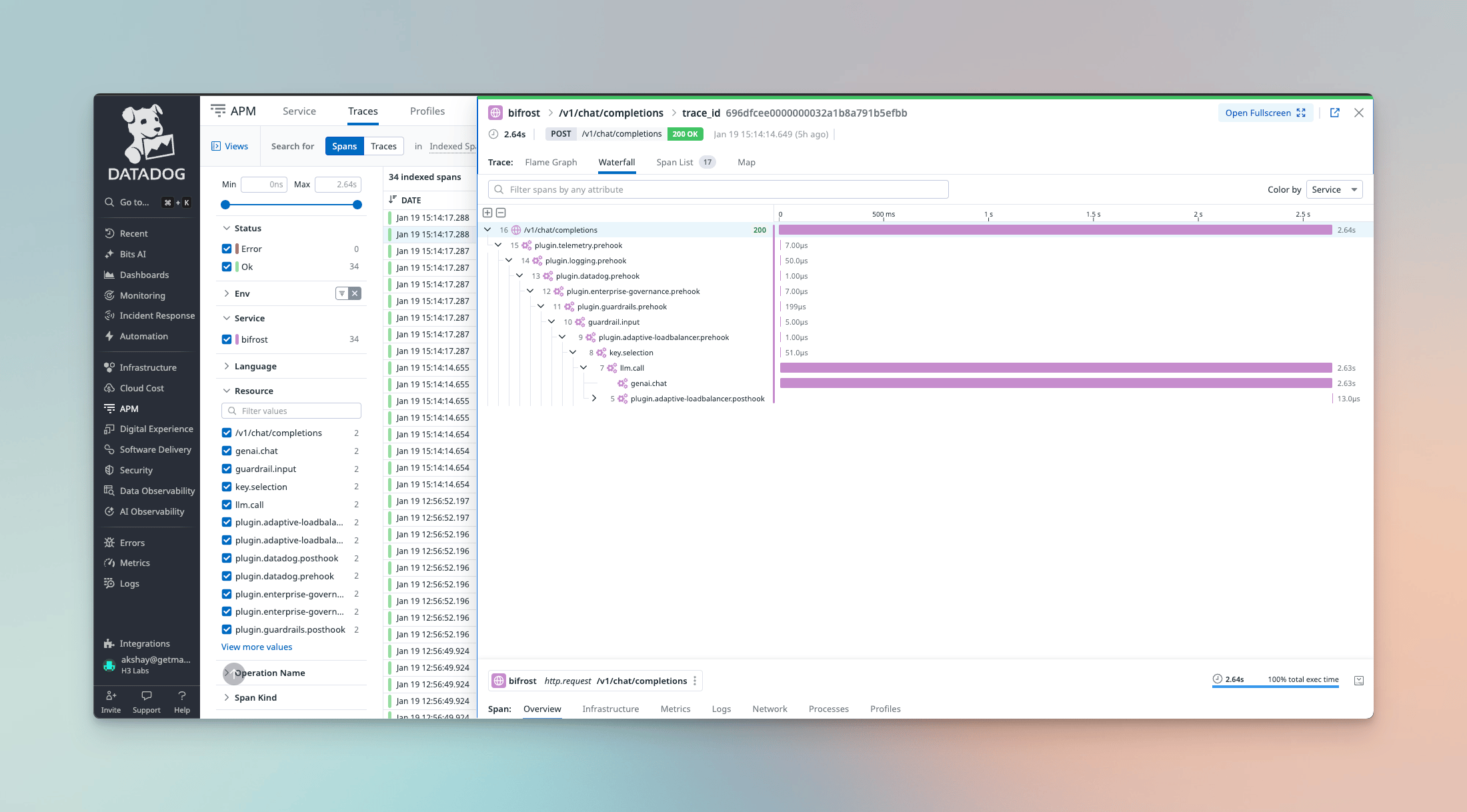Uncheck llm.call resource checkbox
This screenshot has height=812, width=1467.
click(x=227, y=505)
